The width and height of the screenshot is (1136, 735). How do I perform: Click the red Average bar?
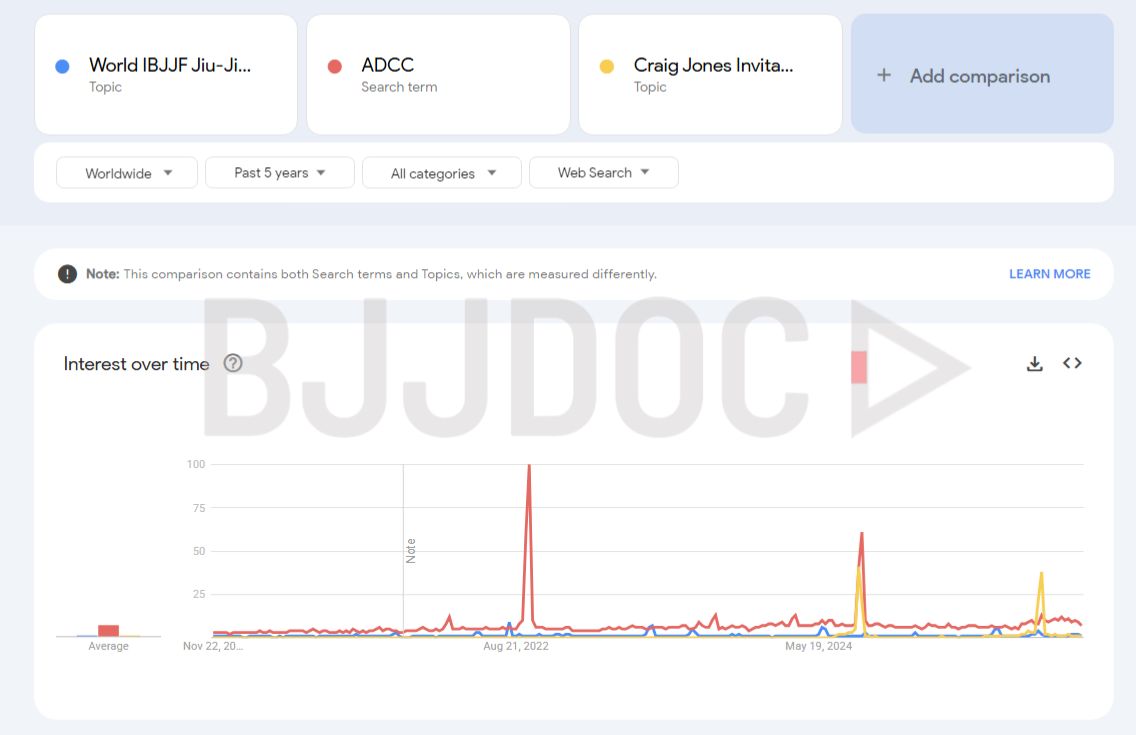pos(108,630)
